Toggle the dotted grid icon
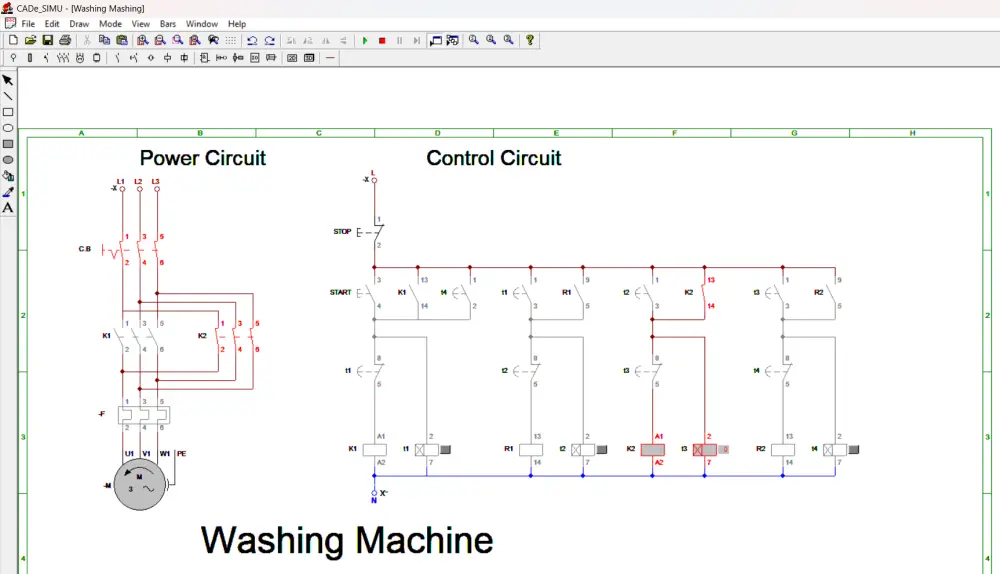Image resolution: width=1000 pixels, height=574 pixels. tap(230, 40)
